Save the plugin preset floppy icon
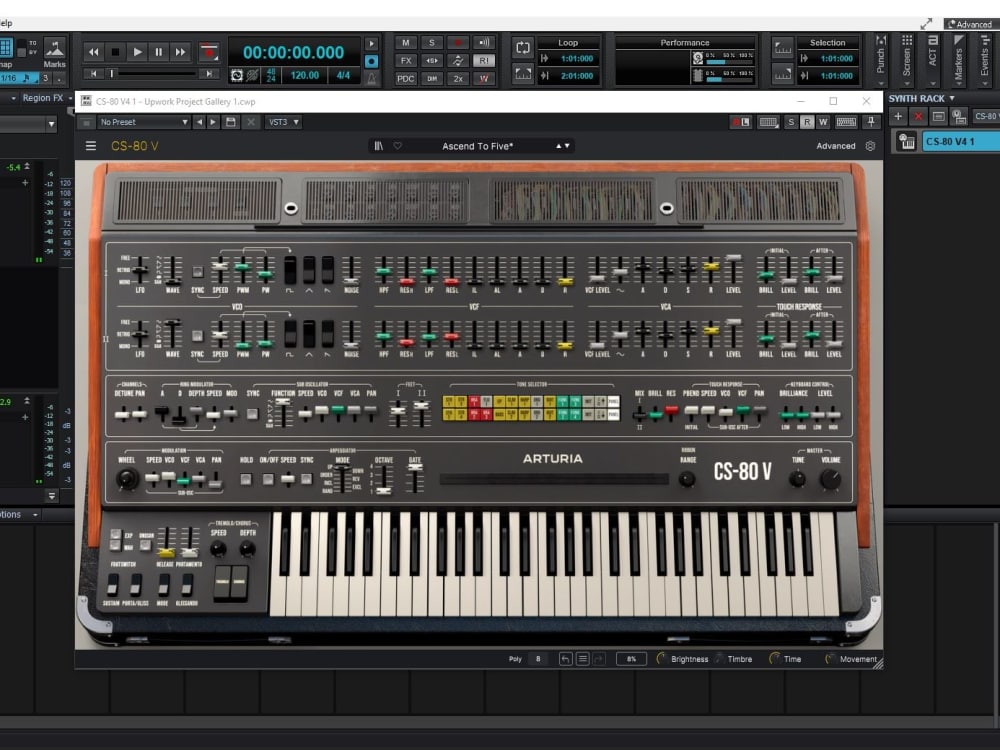This screenshot has width=1000, height=750. 231,122
